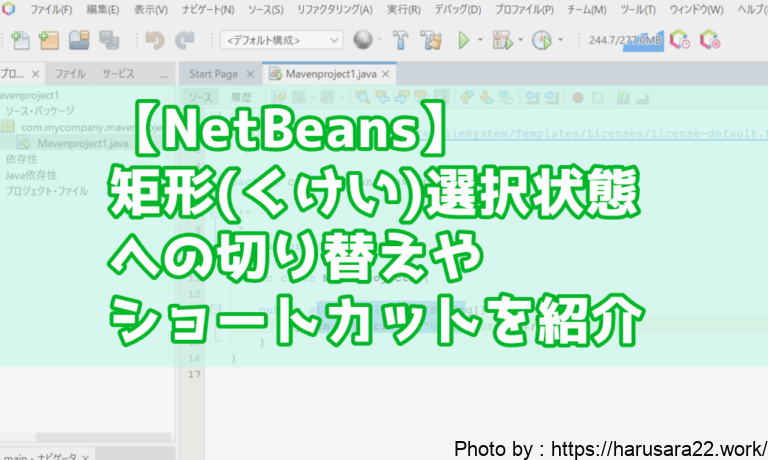Screen dimensions: 768x460
Task: Open dropdown arrow next to Run
Action: coord(480,40)
